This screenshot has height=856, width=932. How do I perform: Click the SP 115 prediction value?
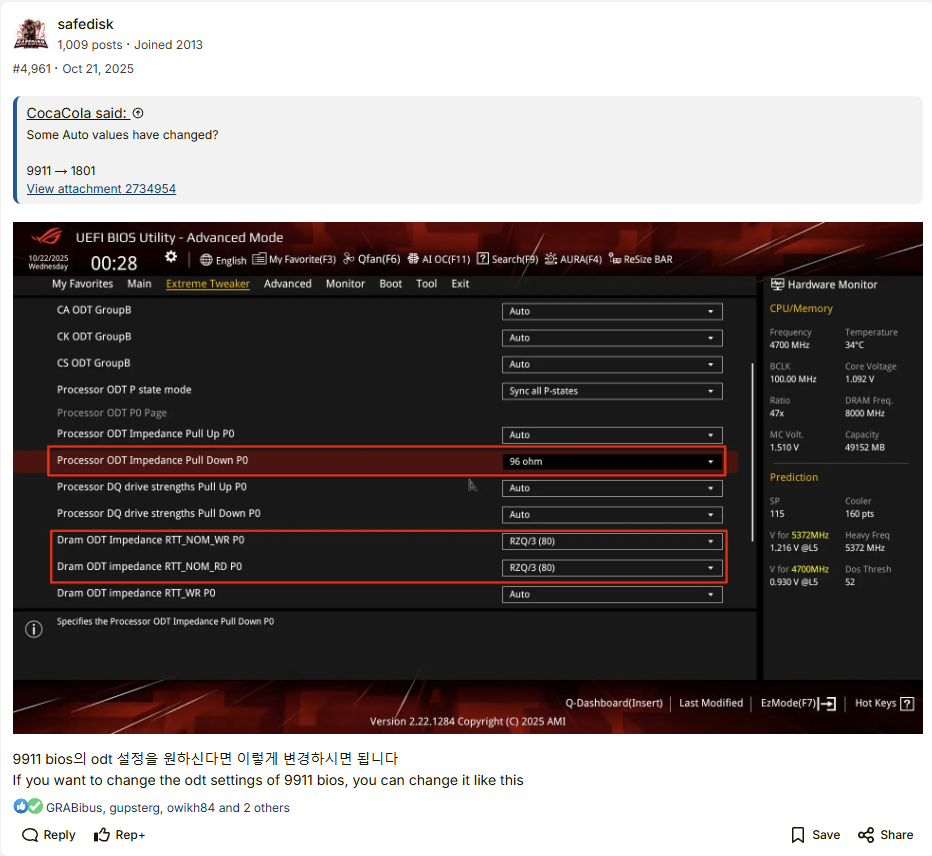pos(777,514)
